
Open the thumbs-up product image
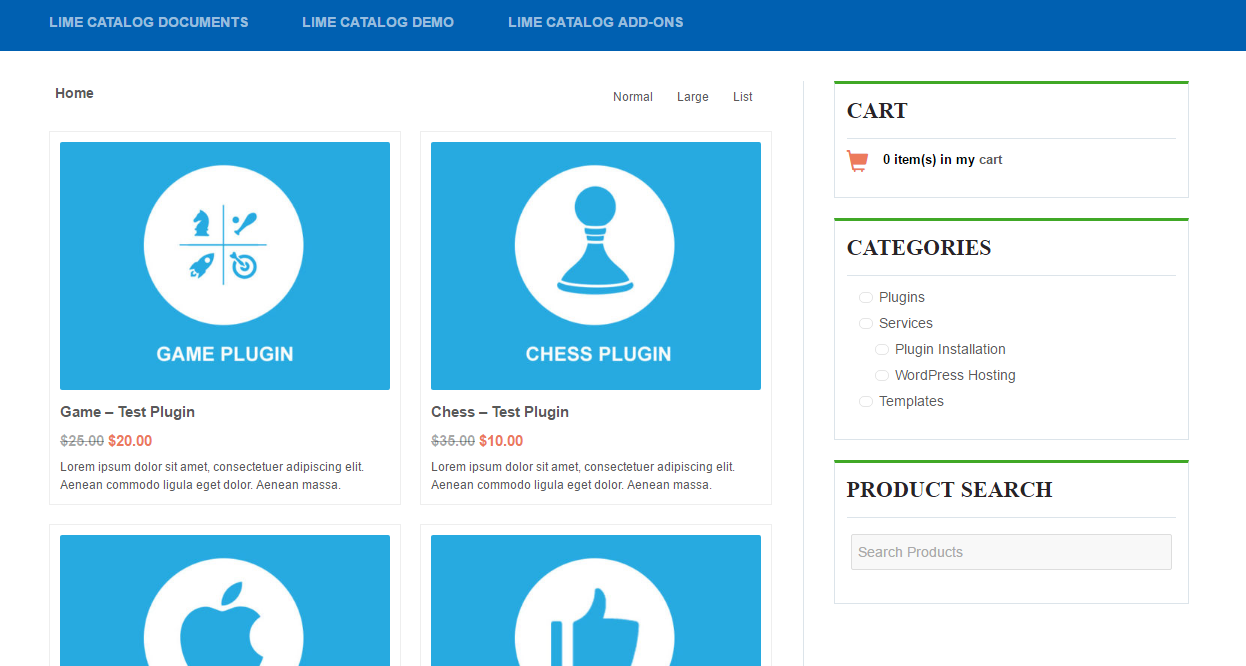(596, 600)
